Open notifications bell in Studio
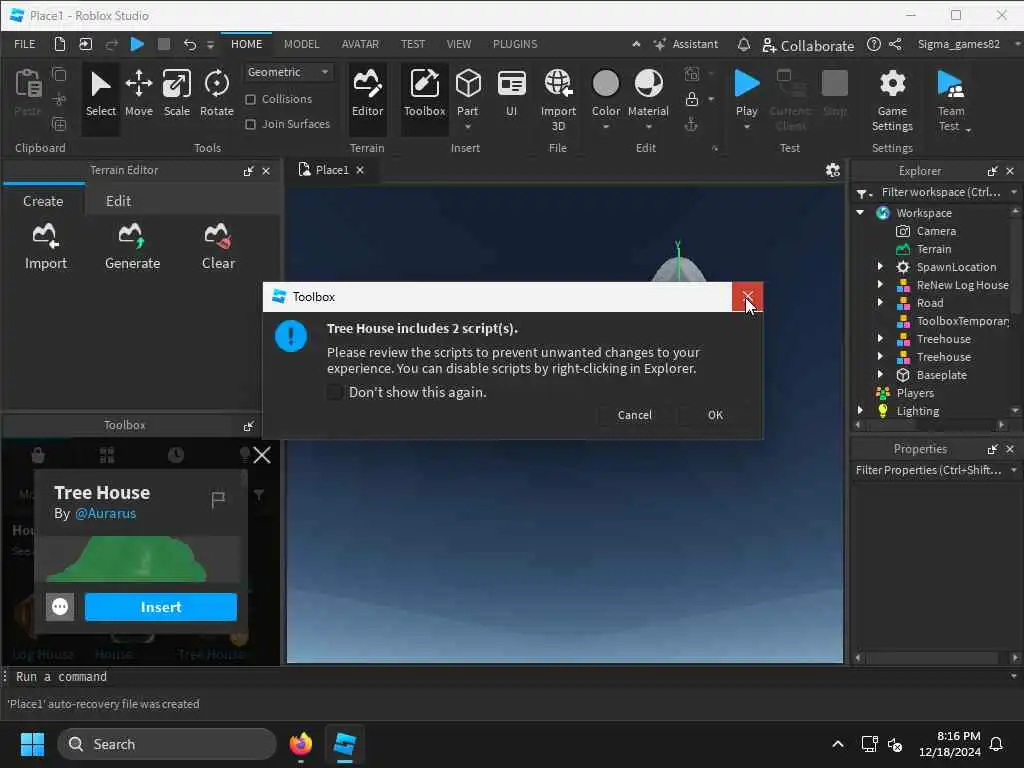Viewport: 1024px width, 768px height. pyautogui.click(x=743, y=44)
